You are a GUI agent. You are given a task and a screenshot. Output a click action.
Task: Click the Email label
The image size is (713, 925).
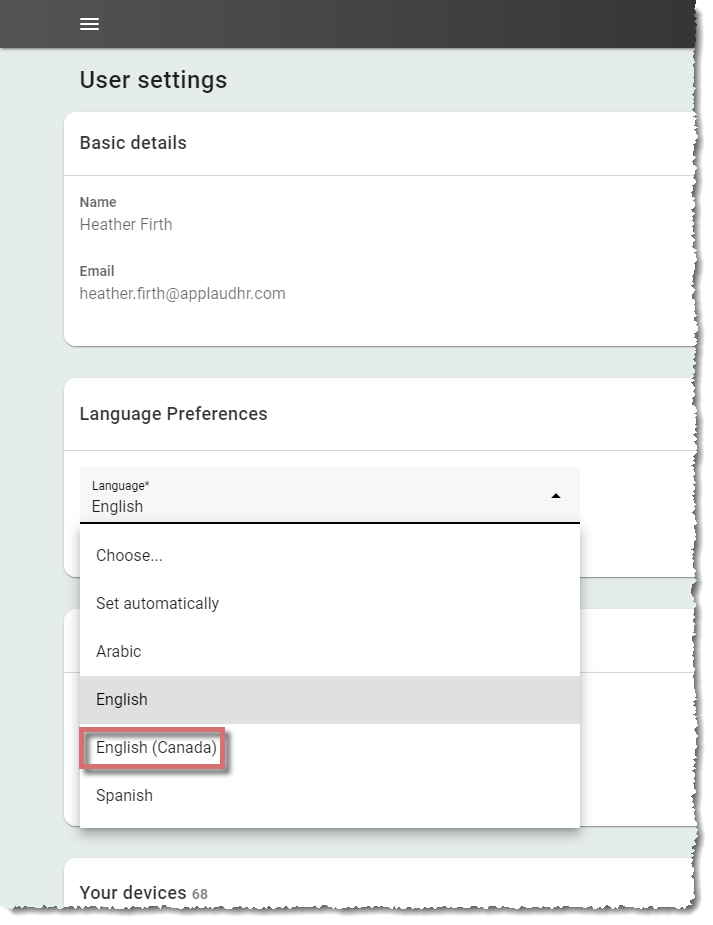pos(97,271)
